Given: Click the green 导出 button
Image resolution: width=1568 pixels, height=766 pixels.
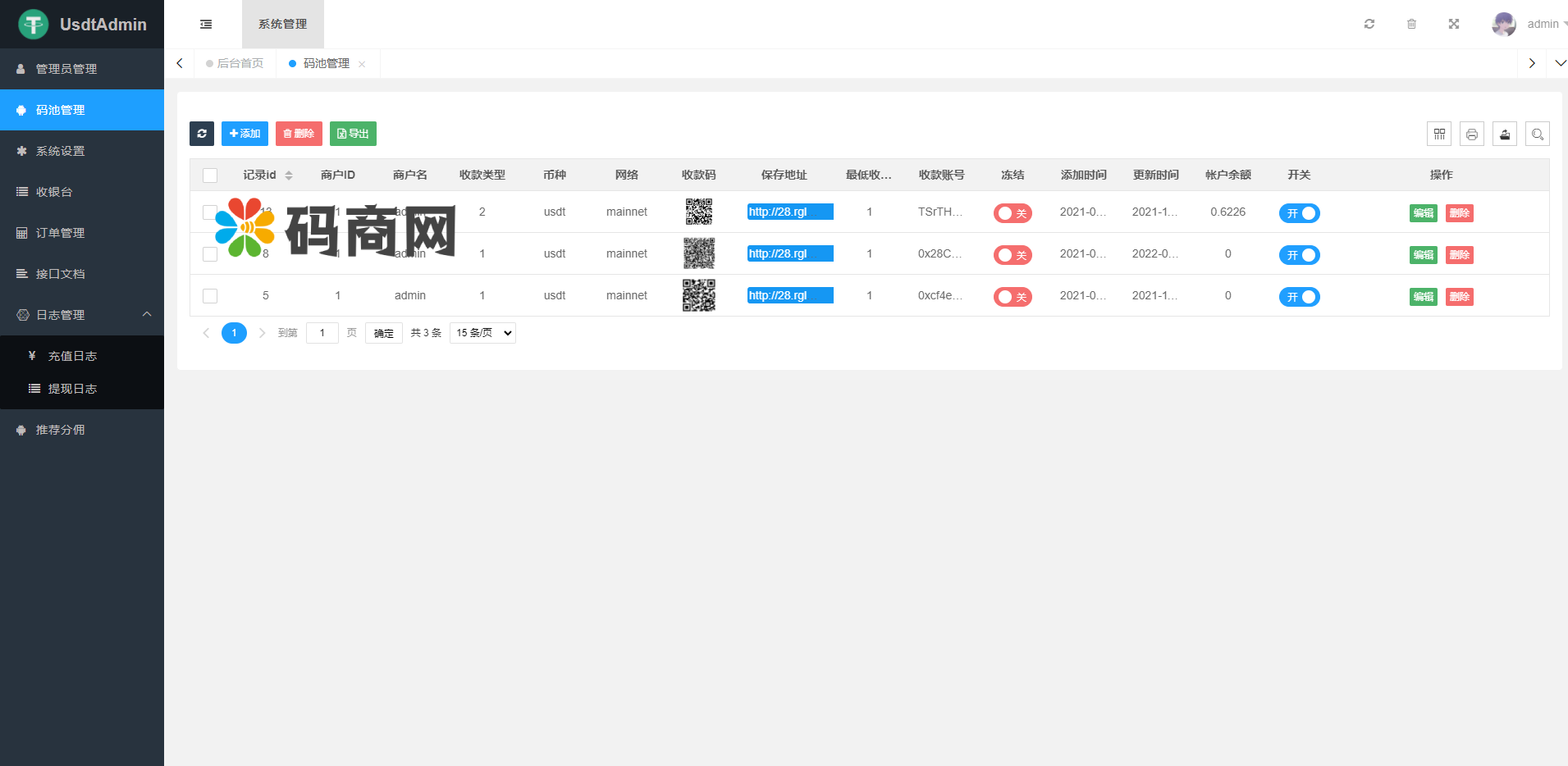Looking at the screenshot, I should [353, 134].
